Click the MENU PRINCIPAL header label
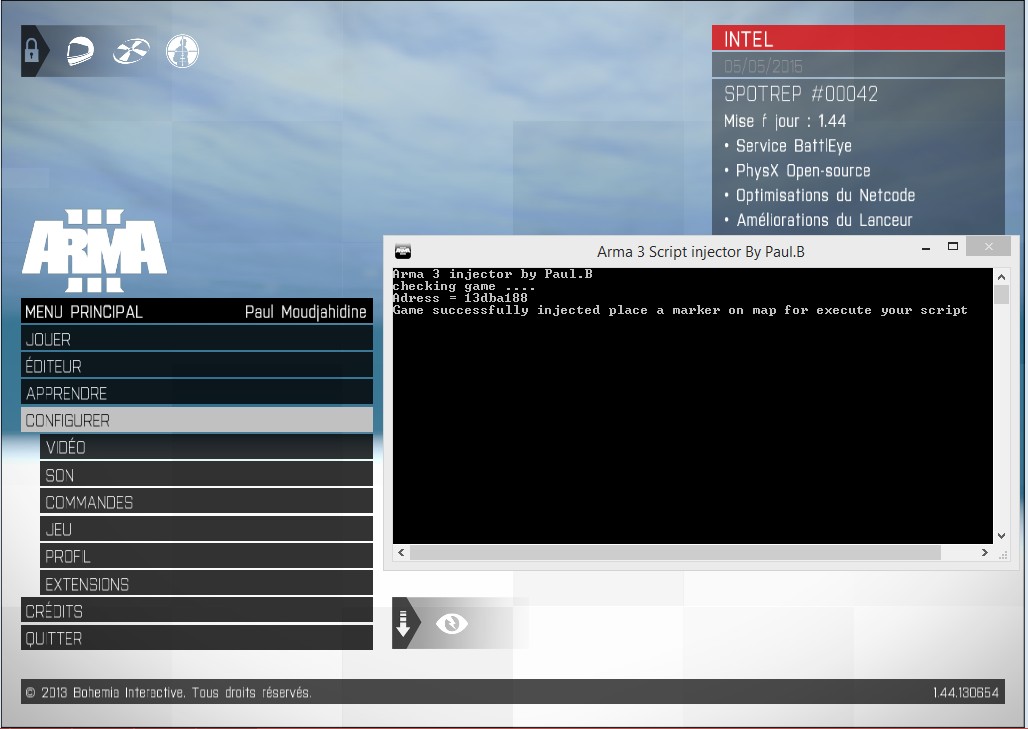Image resolution: width=1028 pixels, height=729 pixels. click(x=83, y=312)
